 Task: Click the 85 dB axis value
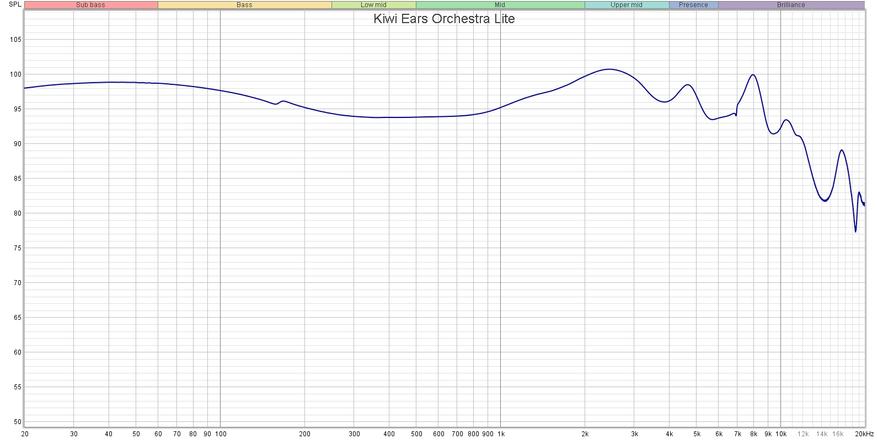point(17,179)
